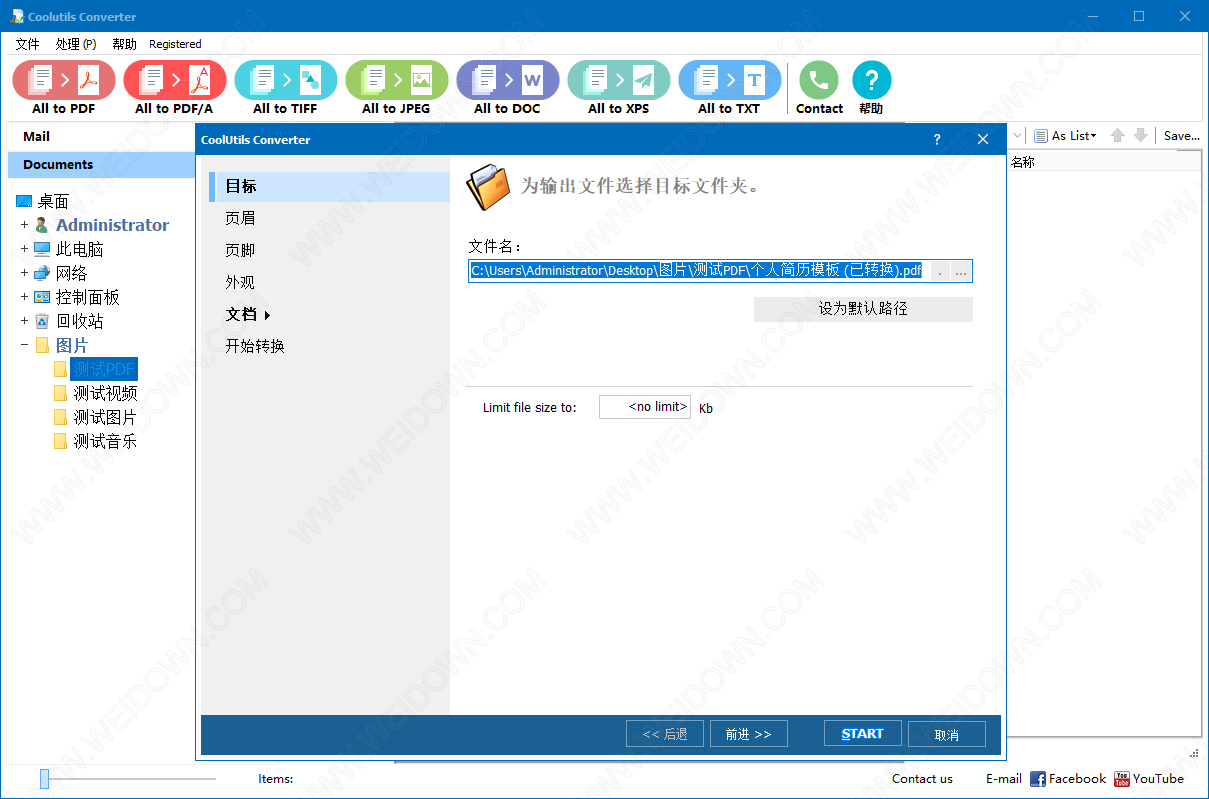Viewport: 1209px width, 799px height.
Task: Select the Documents tab
Action: [x=101, y=165]
